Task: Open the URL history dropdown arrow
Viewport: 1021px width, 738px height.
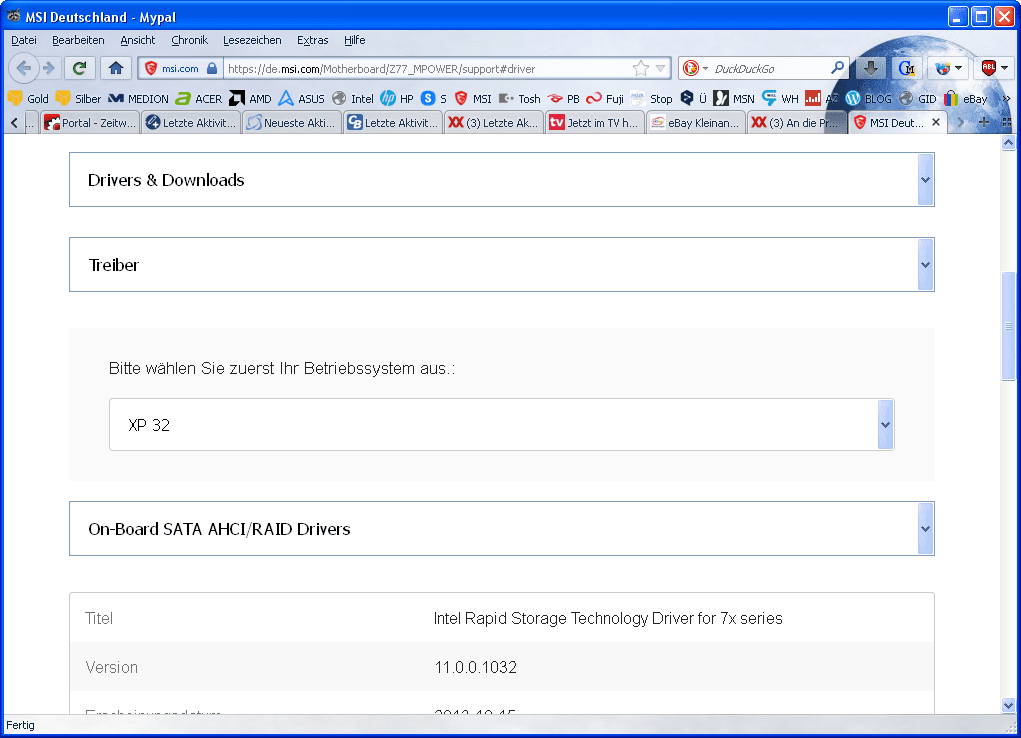Action: (661, 68)
